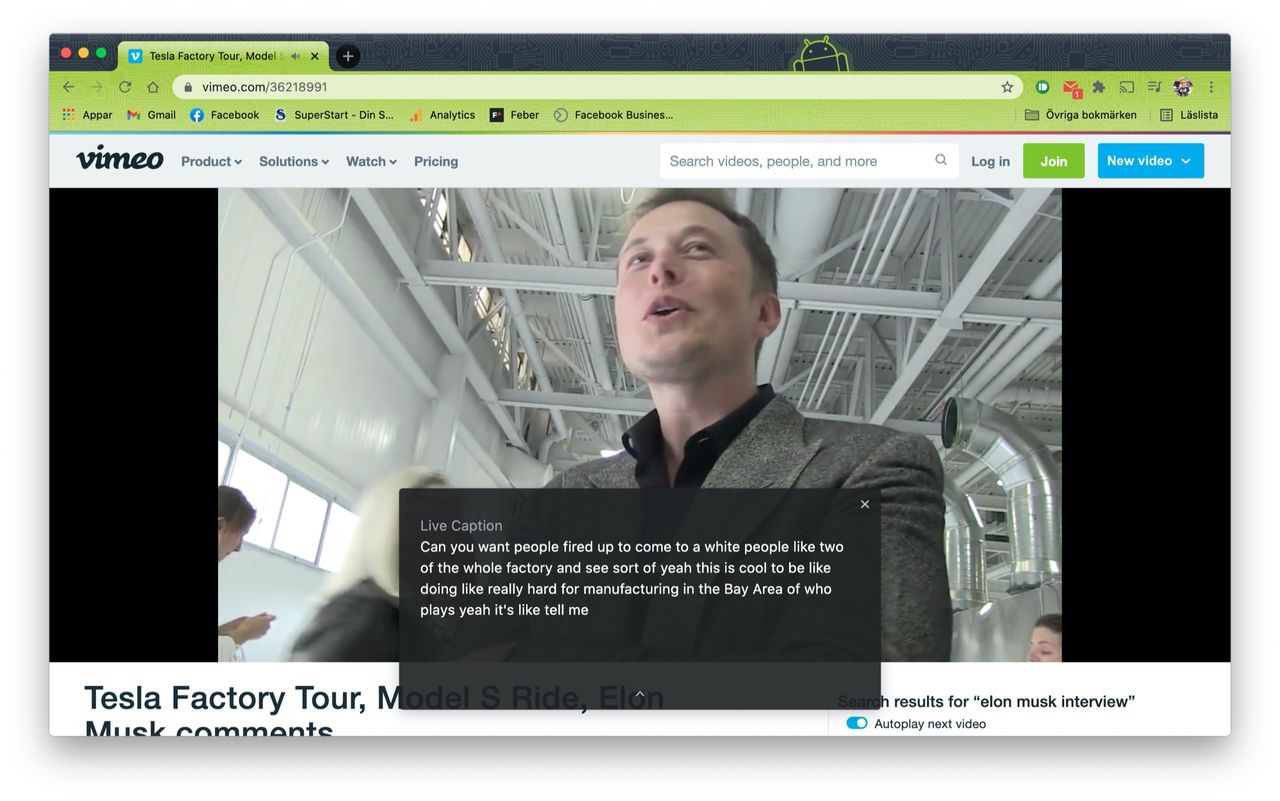Image resolution: width=1280 pixels, height=801 pixels.
Task: Open the mail extension with red badge
Action: click(1071, 88)
